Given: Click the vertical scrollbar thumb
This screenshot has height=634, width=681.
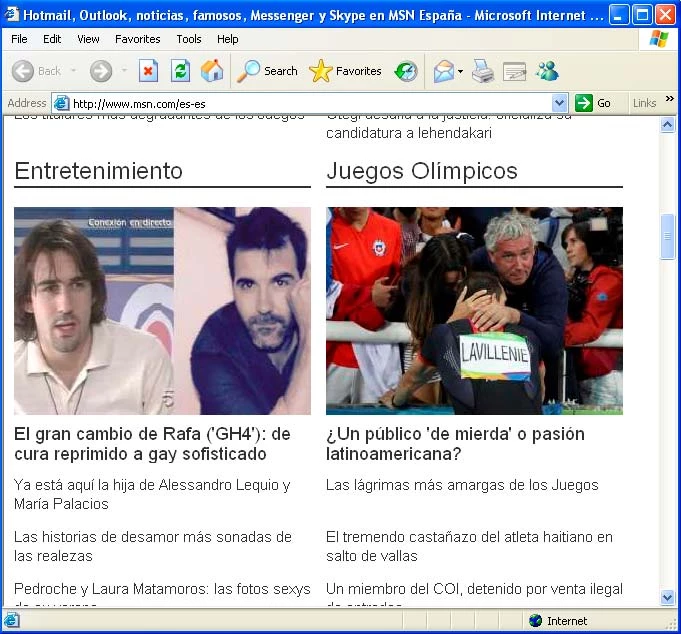Looking at the screenshot, I should click(668, 237).
